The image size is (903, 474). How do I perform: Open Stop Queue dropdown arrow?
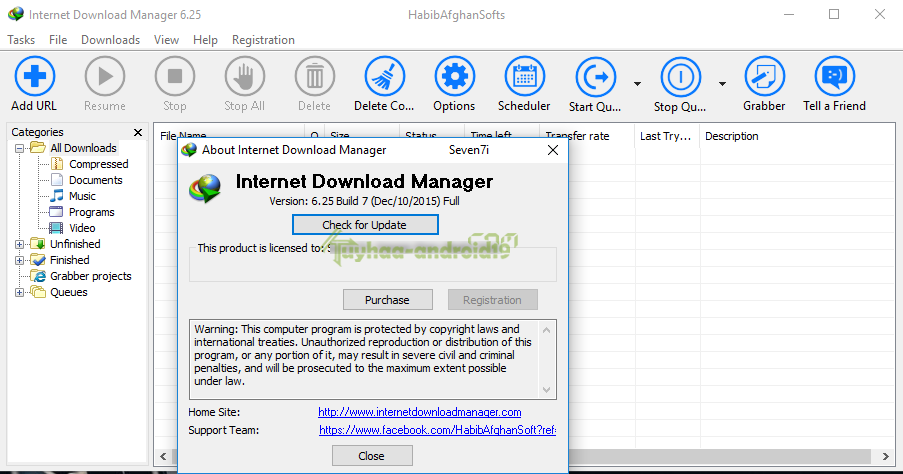[x=722, y=84]
